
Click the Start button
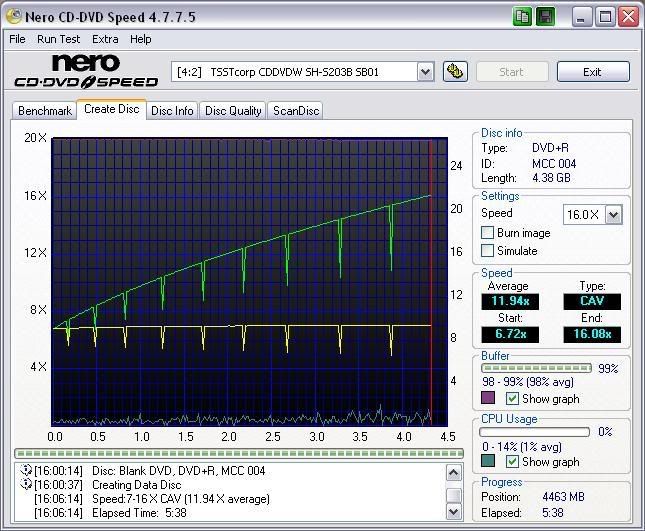click(512, 72)
